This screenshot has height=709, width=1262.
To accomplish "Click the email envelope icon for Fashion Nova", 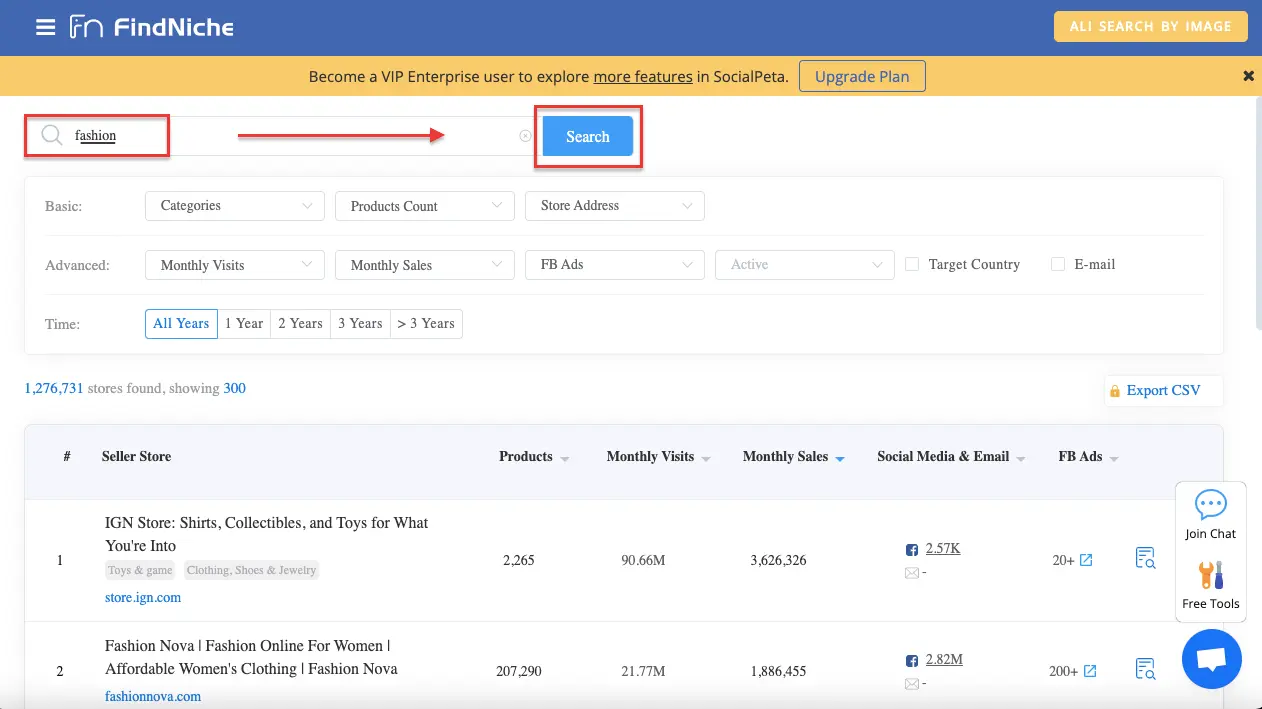I will 910,683.
